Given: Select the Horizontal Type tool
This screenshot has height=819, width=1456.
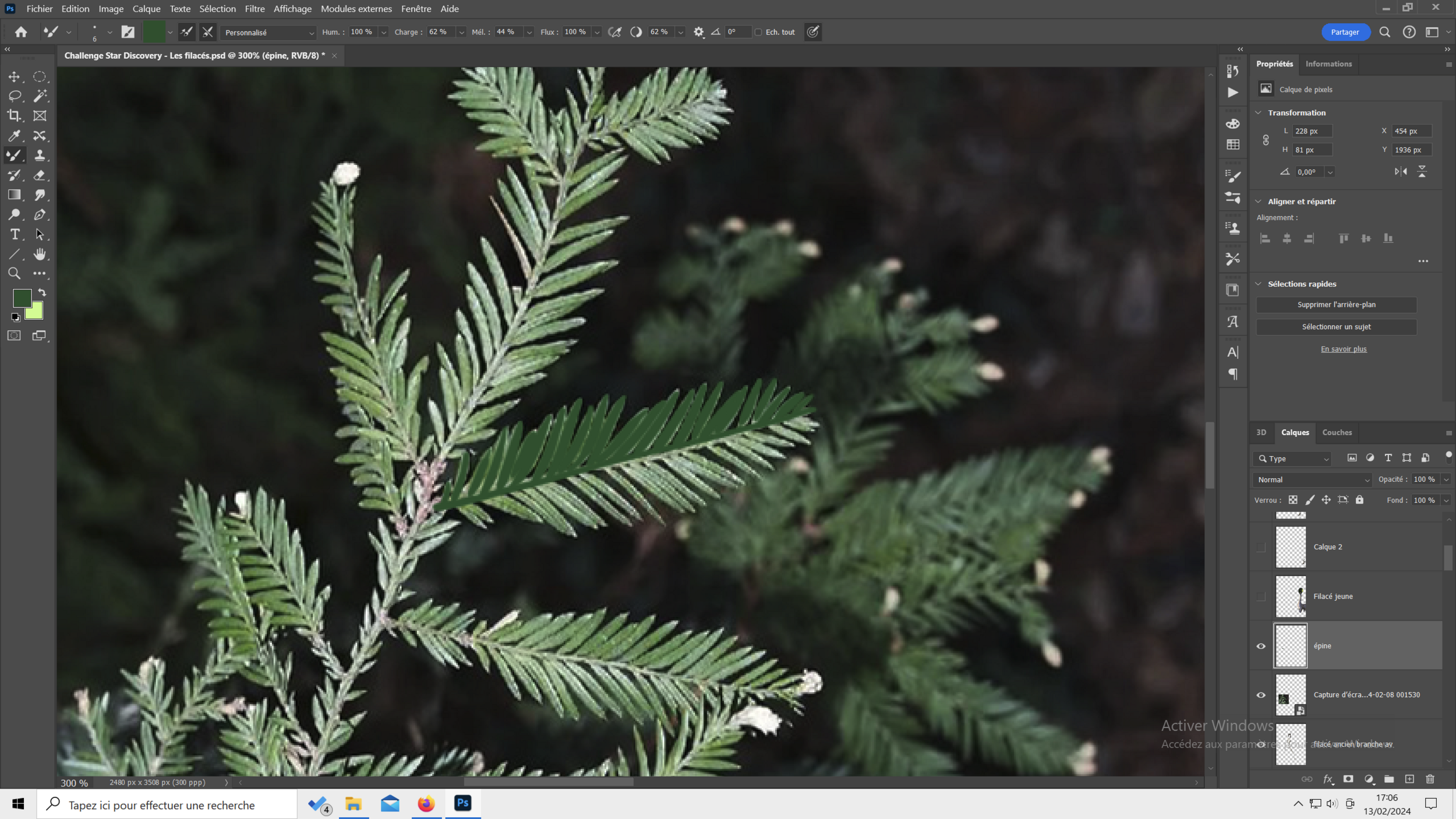Looking at the screenshot, I should 15,235.
